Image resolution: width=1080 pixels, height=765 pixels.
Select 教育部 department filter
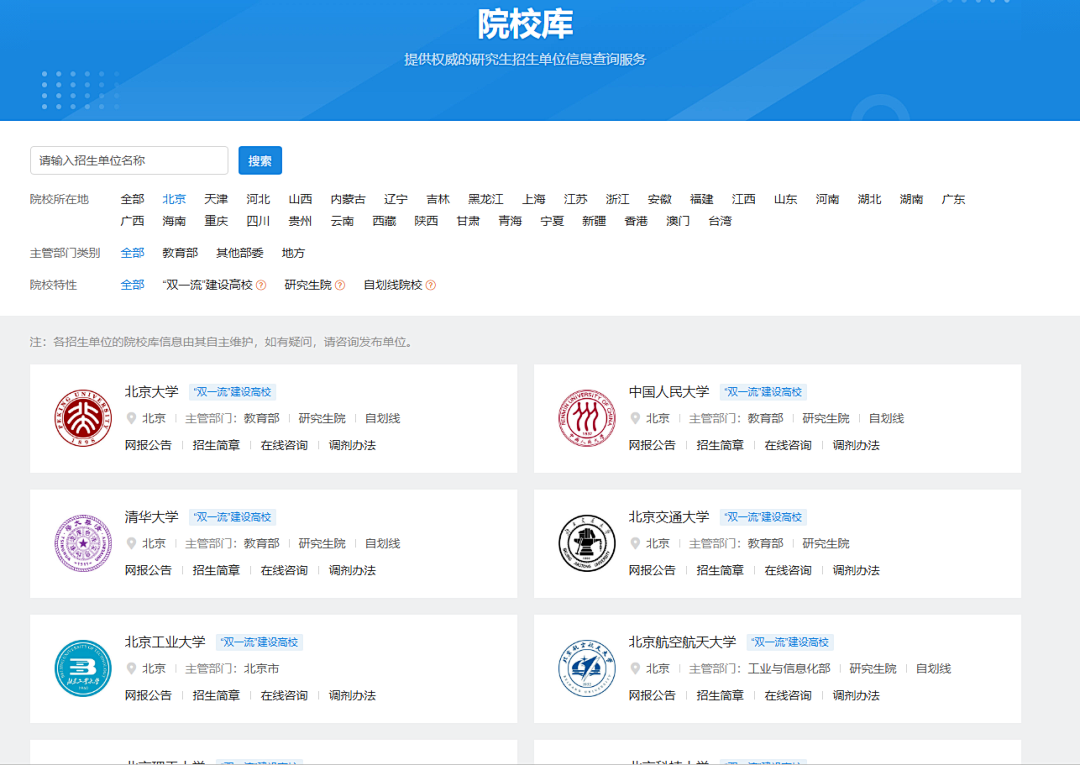pos(180,253)
